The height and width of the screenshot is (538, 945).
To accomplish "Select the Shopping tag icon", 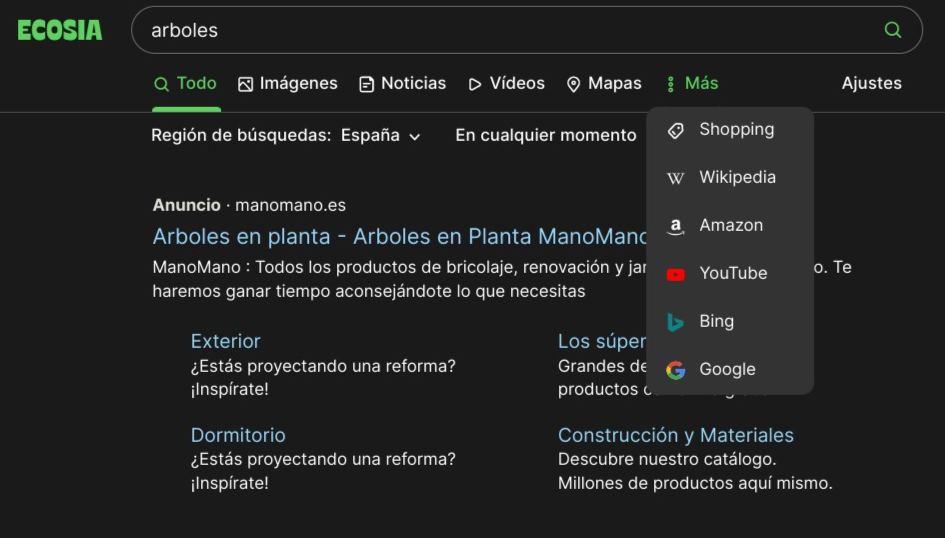I will [676, 130].
